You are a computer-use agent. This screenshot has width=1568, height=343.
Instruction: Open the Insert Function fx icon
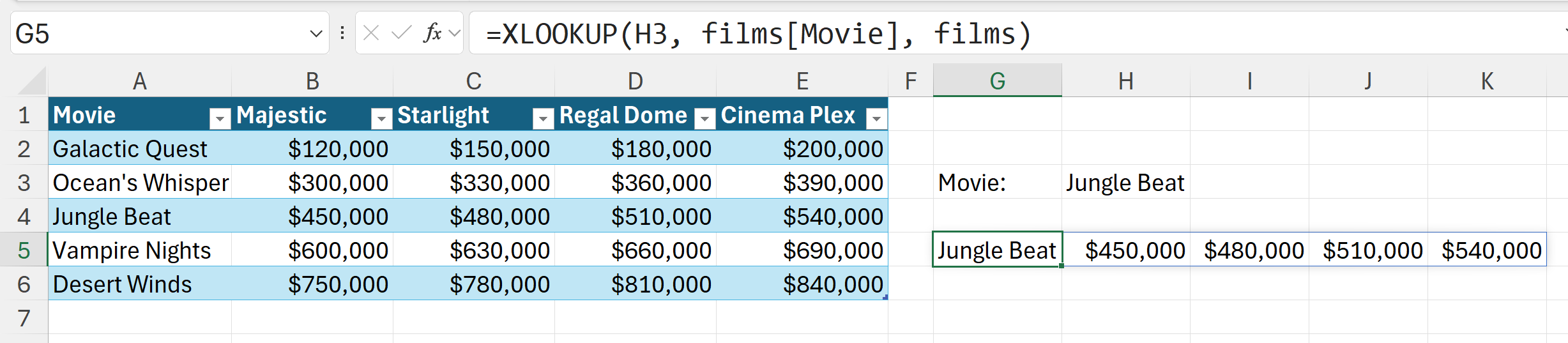coord(432,33)
